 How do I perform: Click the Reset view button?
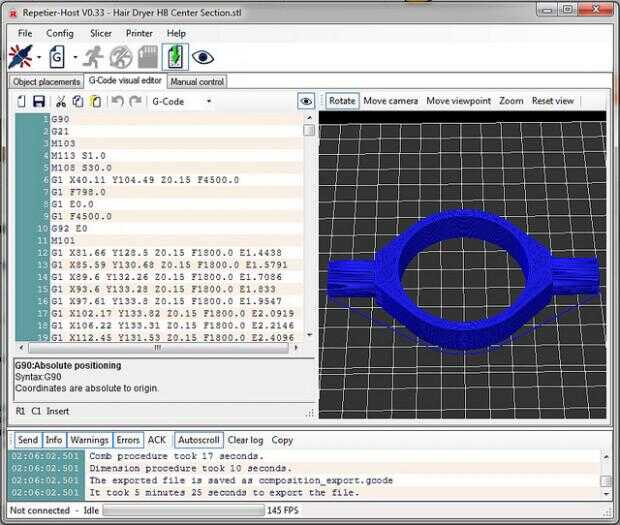pyautogui.click(x=552, y=101)
